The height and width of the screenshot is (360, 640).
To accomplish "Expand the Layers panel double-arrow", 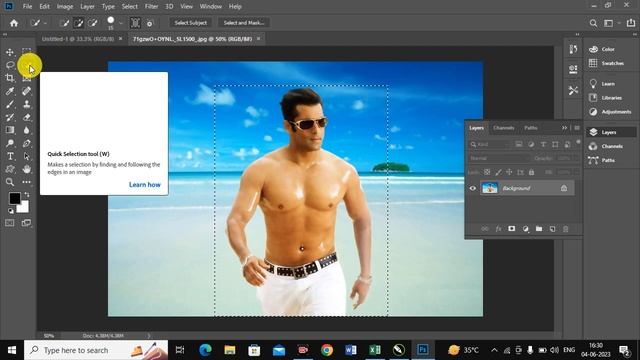I will [x=564, y=128].
